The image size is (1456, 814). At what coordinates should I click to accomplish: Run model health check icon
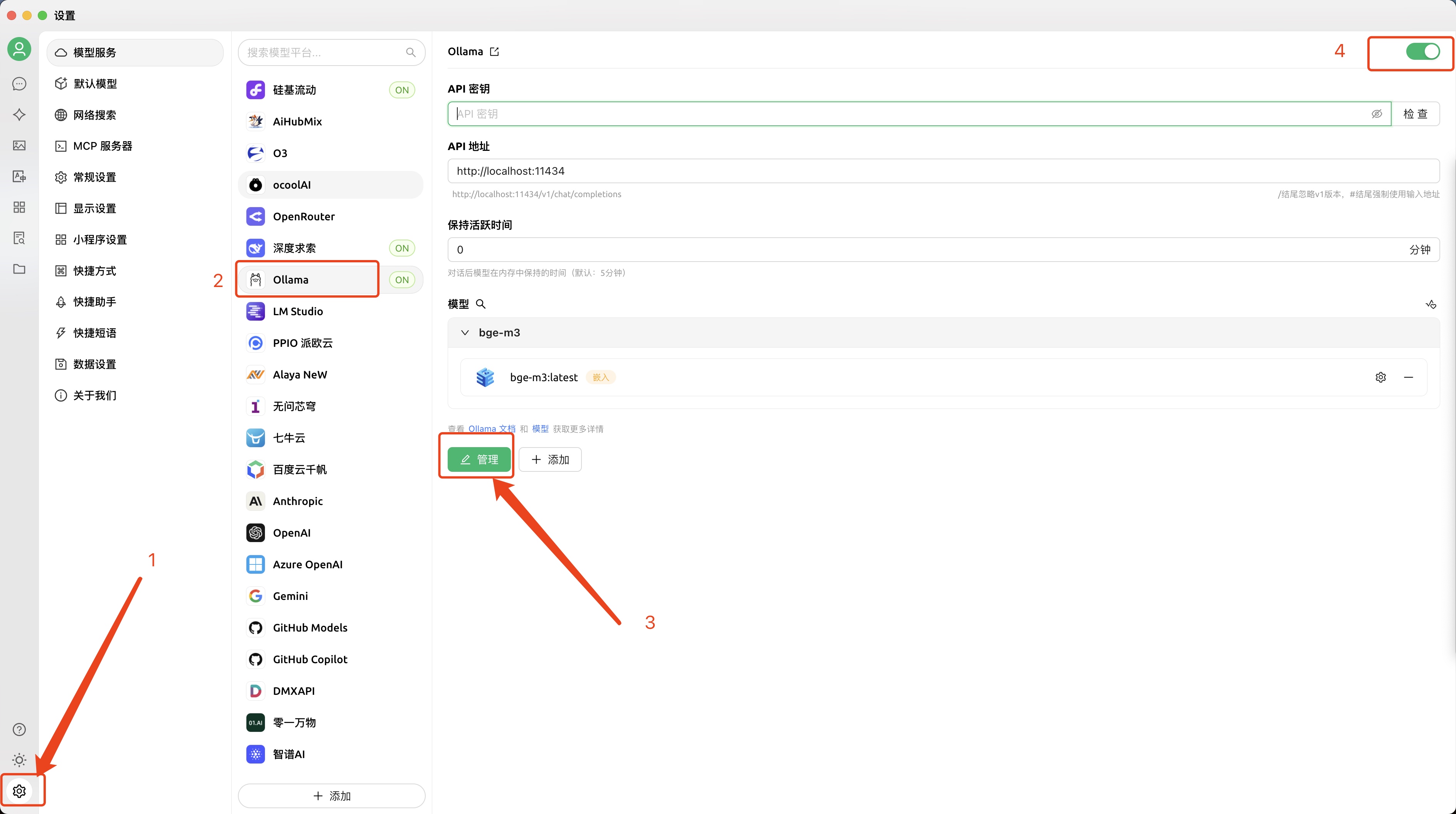pyautogui.click(x=1431, y=304)
